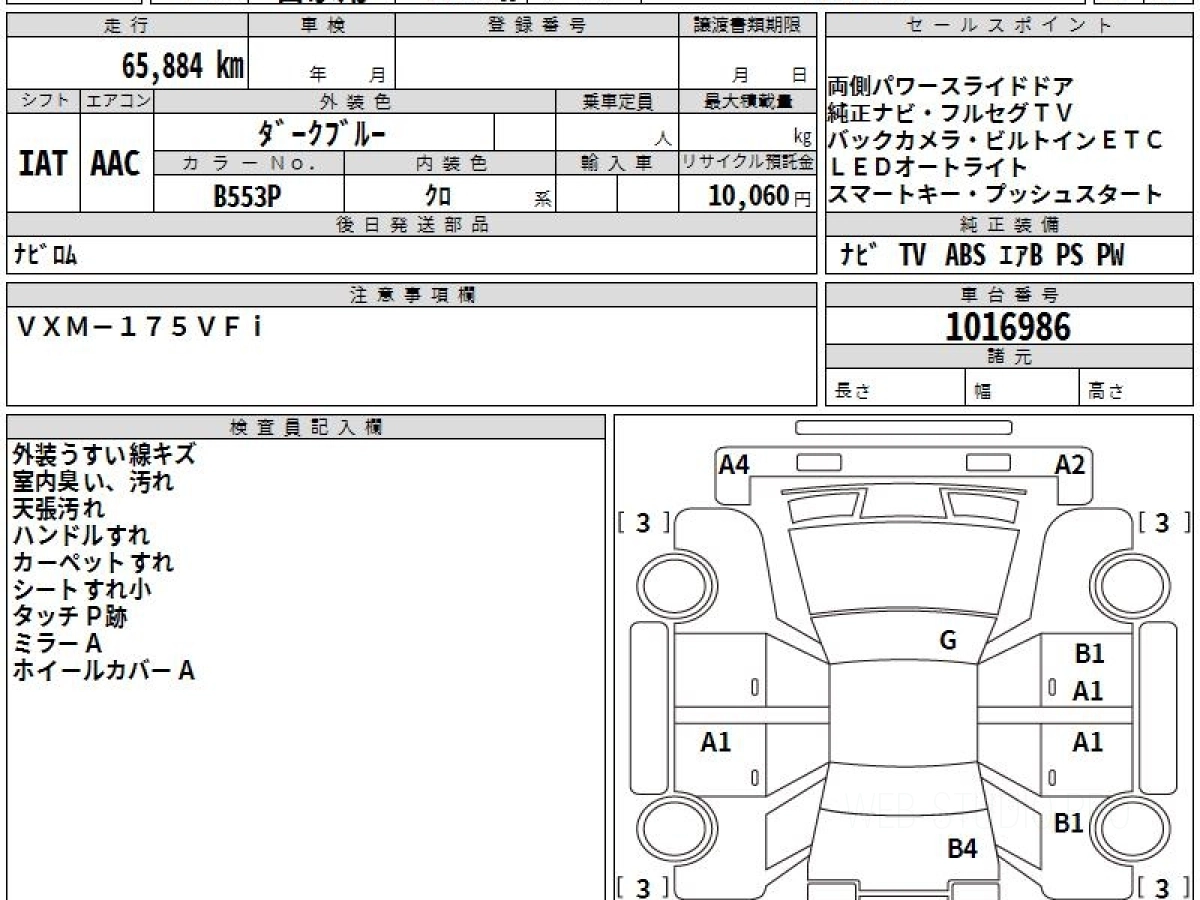Click the ミラーA note
The height and width of the screenshot is (900, 1200).
[58, 644]
